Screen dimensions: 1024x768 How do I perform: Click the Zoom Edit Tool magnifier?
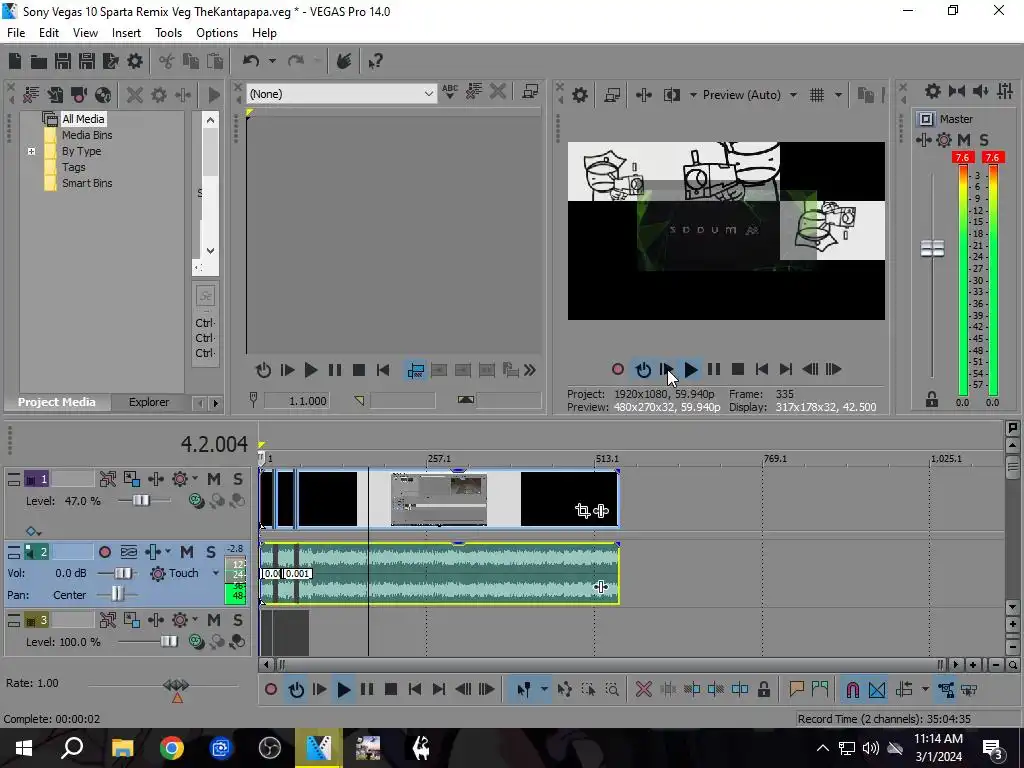click(612, 689)
